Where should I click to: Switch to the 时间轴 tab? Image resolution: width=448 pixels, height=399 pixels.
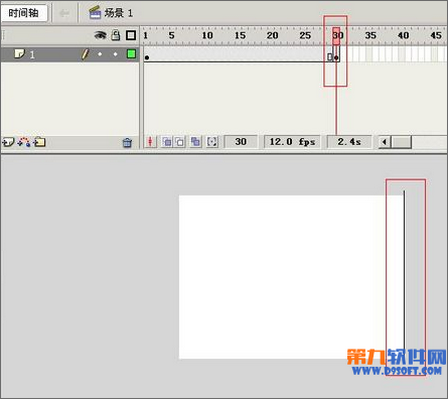tap(24, 13)
